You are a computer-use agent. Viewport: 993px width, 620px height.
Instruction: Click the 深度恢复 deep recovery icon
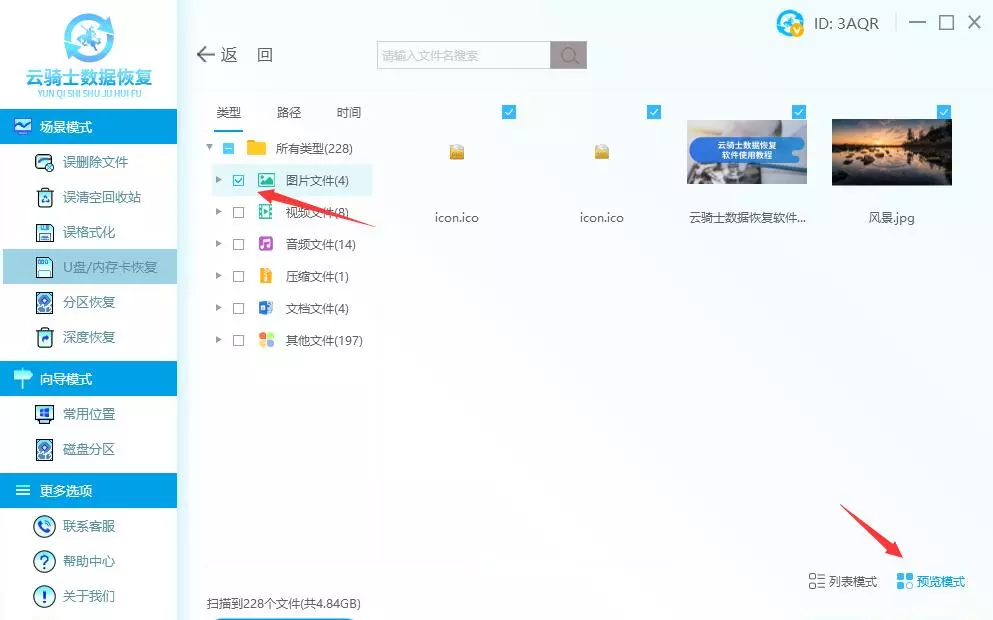tap(44, 338)
